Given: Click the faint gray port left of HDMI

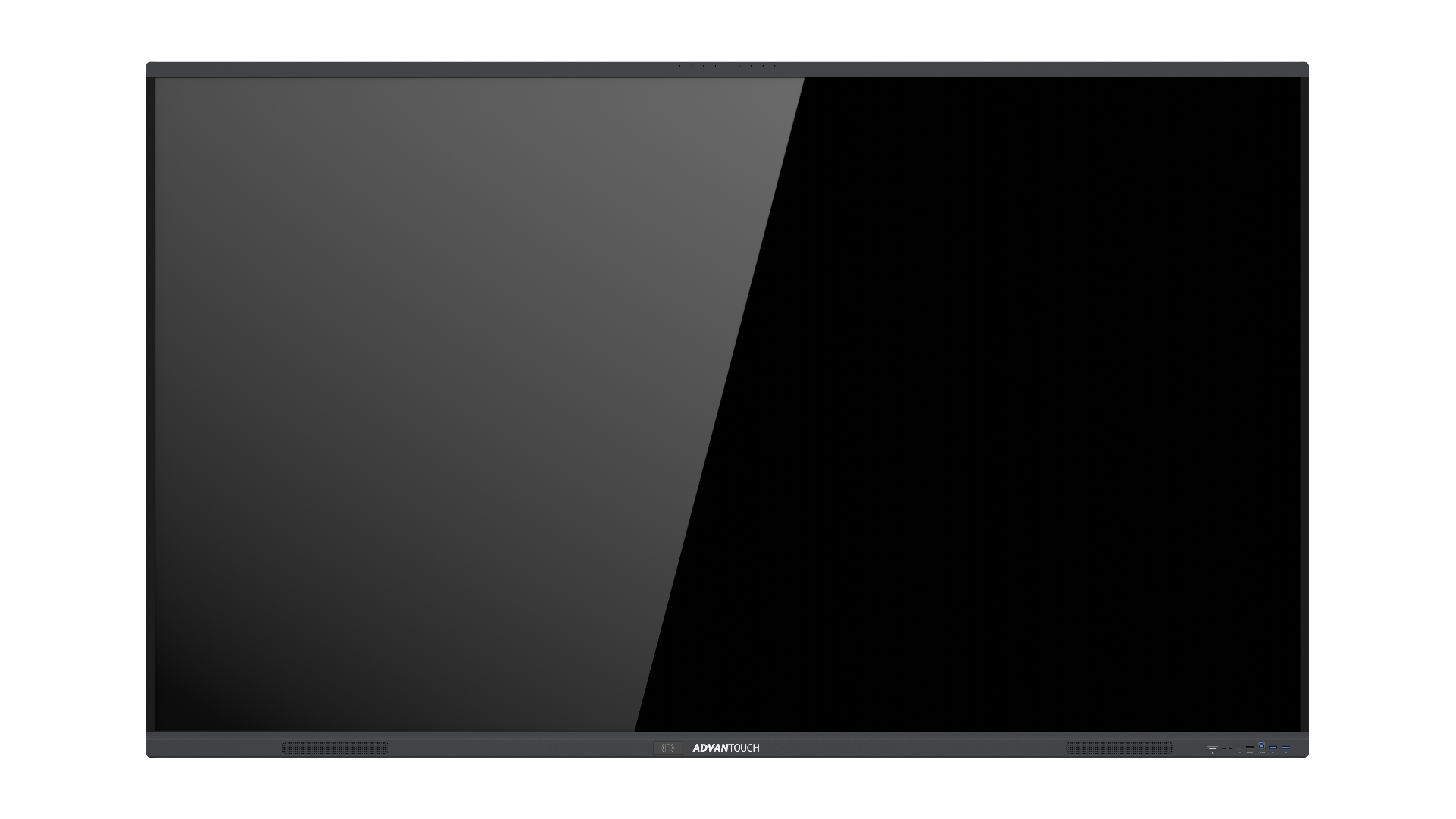Looking at the screenshot, I should [1239, 748].
